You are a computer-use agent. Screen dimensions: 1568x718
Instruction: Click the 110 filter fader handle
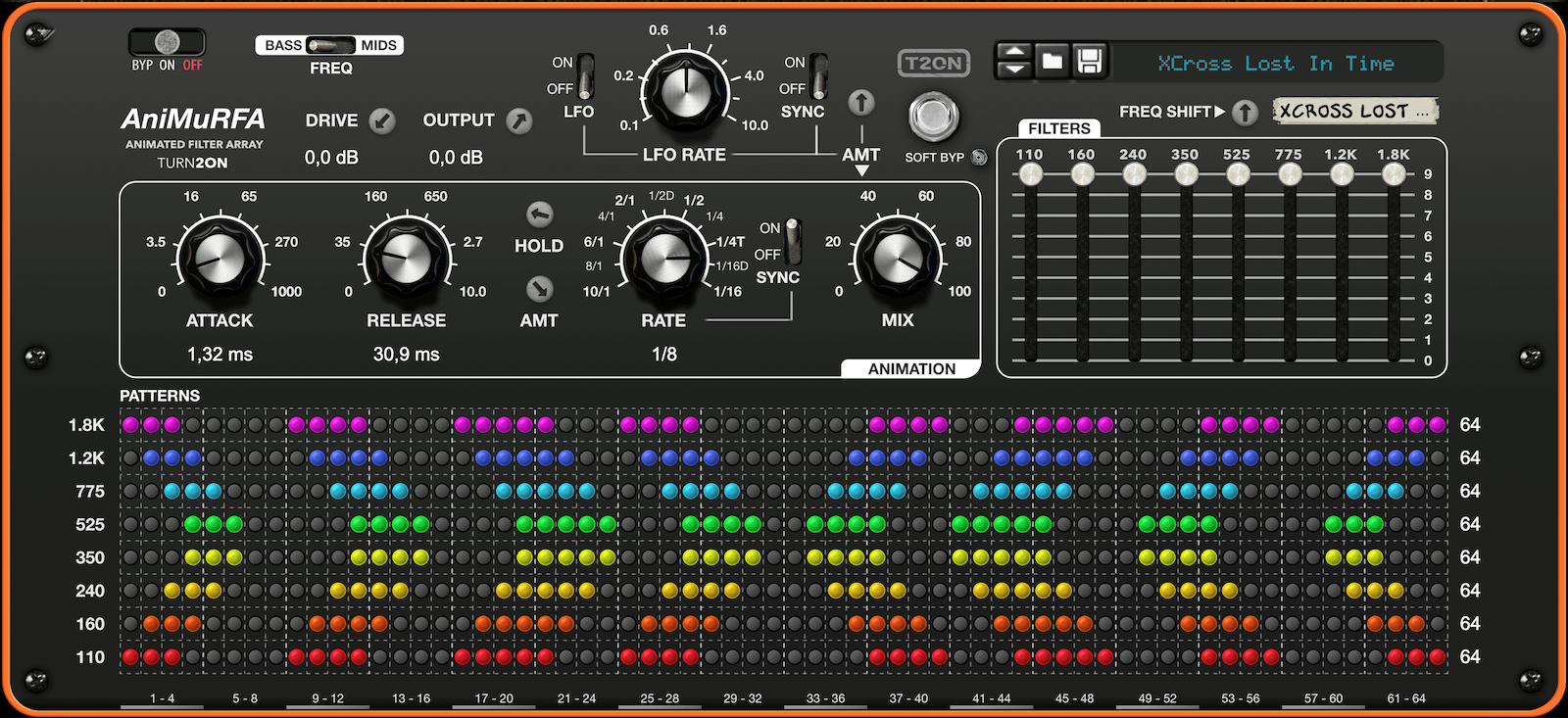(1030, 174)
